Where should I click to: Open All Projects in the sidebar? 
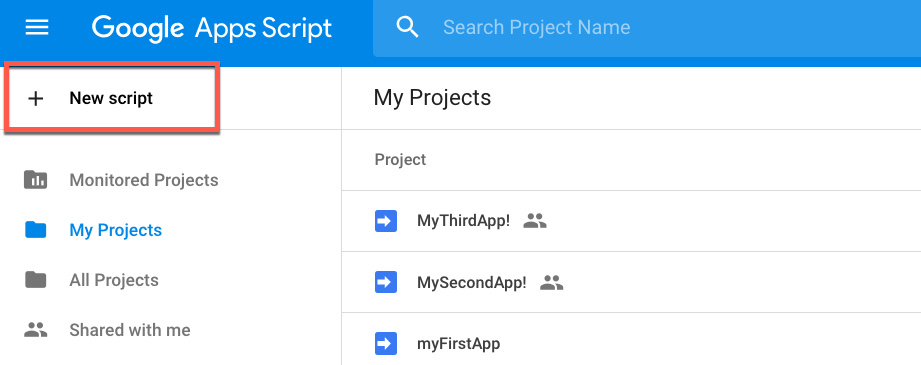pyautogui.click(x=114, y=280)
